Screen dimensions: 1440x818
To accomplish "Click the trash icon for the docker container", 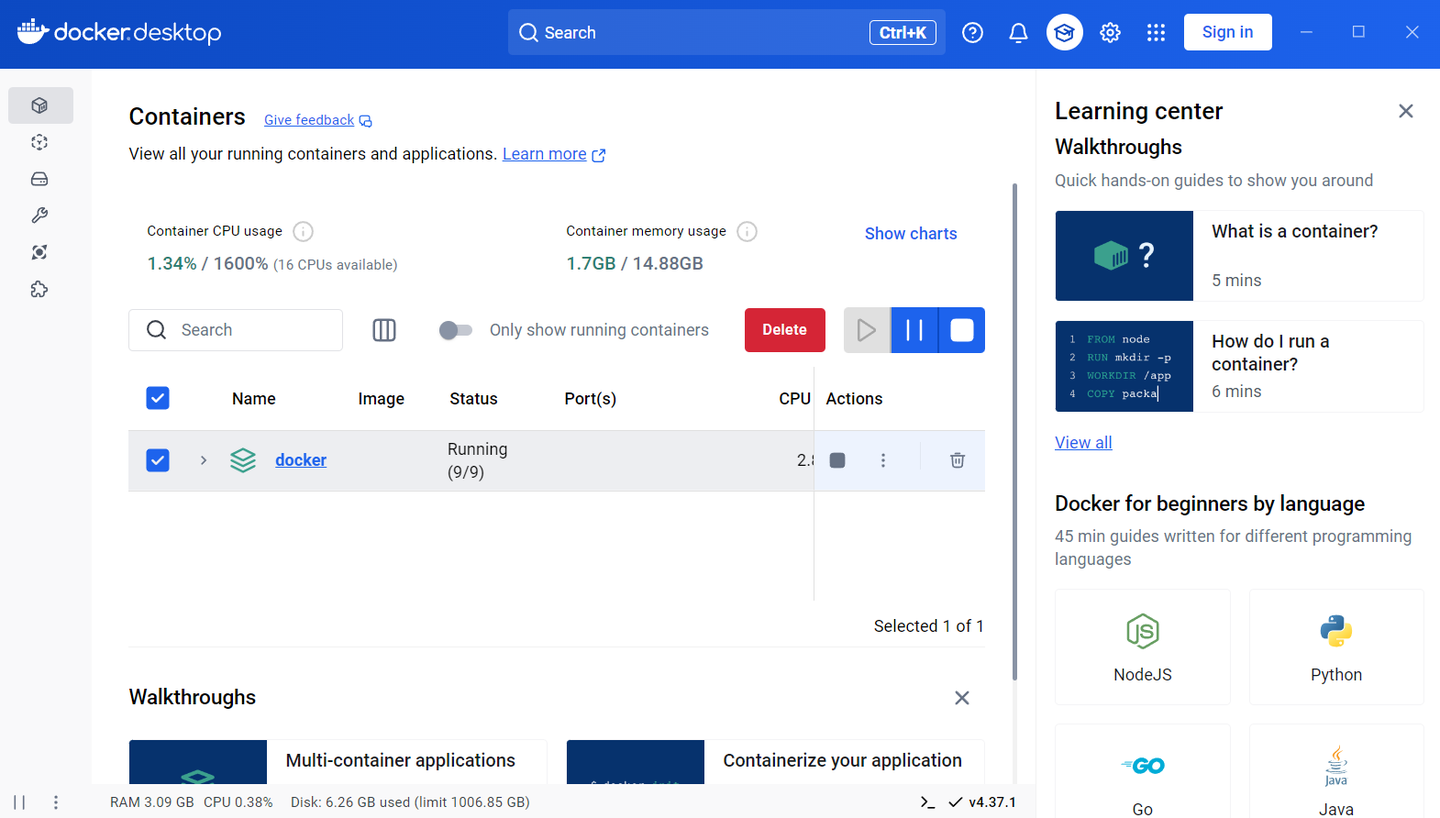I will point(957,460).
